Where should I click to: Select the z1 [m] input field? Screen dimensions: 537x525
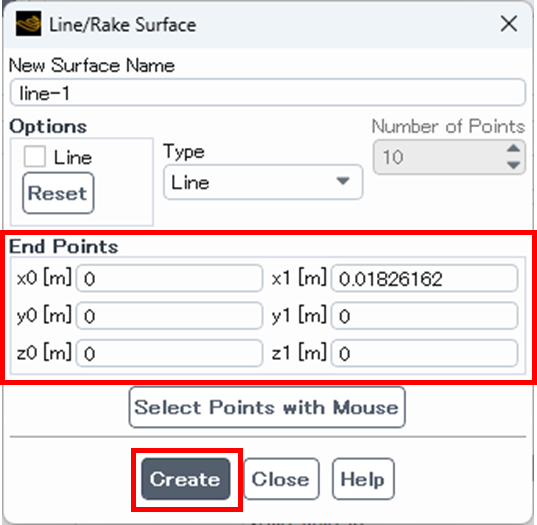tap(425, 353)
